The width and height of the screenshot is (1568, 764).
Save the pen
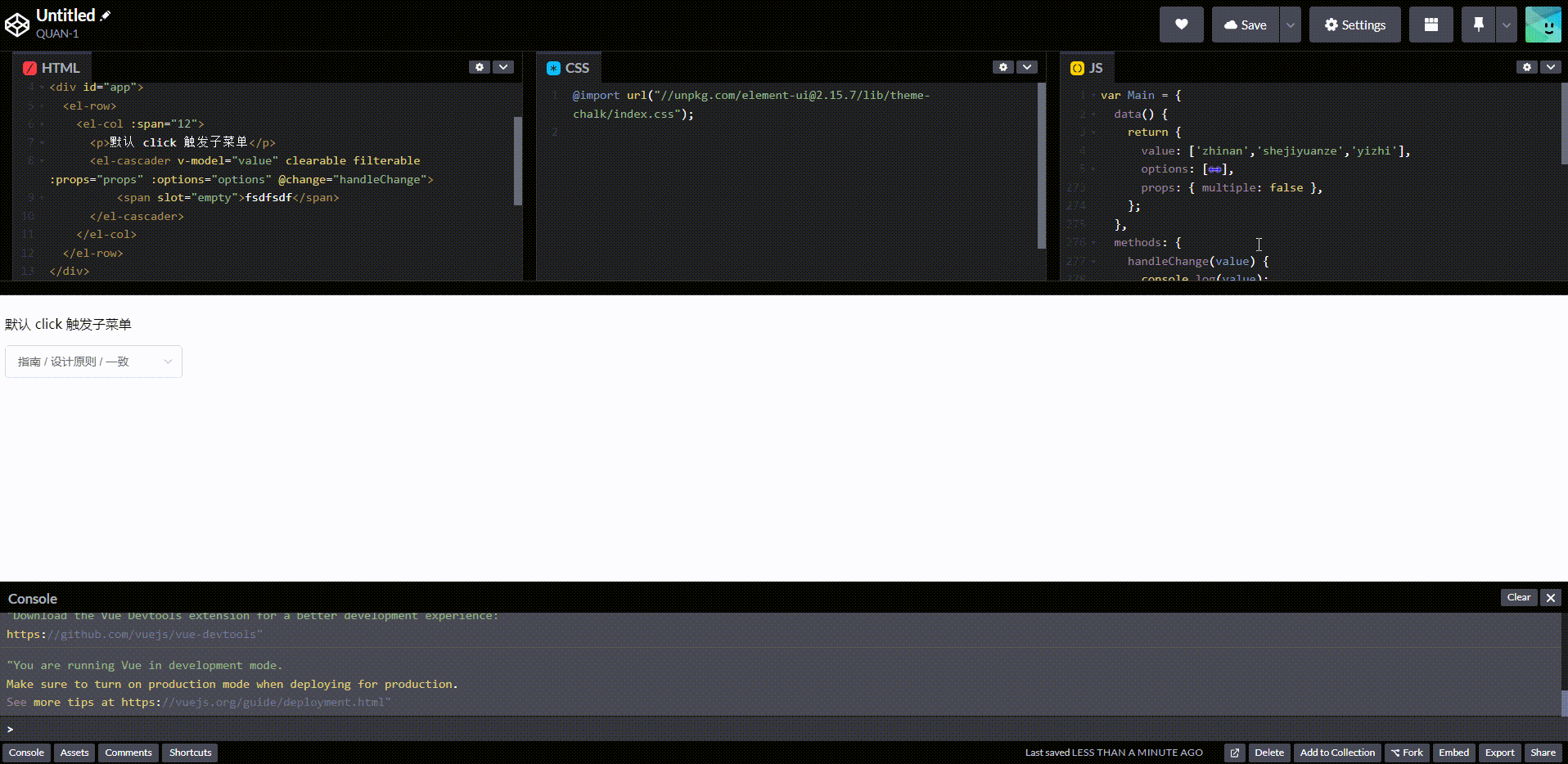1246,25
